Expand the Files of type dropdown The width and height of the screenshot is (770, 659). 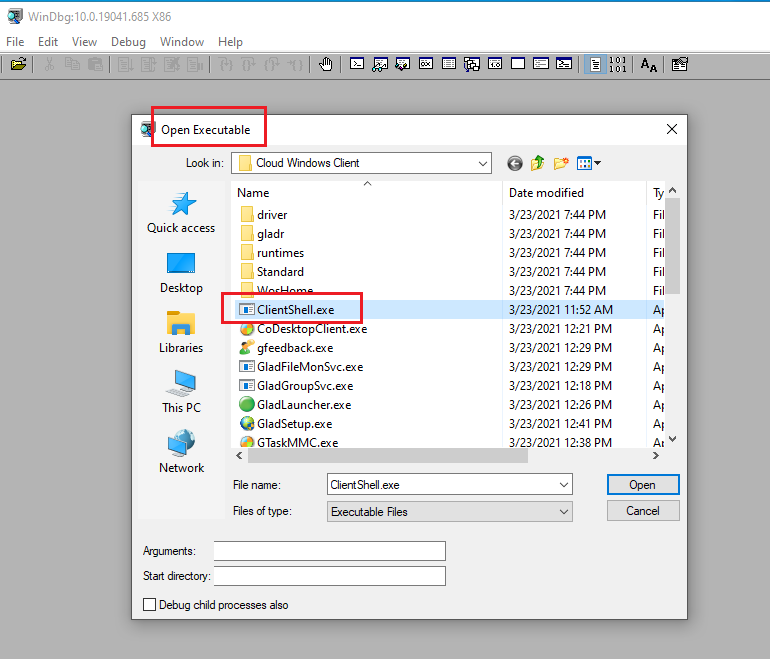coord(564,512)
